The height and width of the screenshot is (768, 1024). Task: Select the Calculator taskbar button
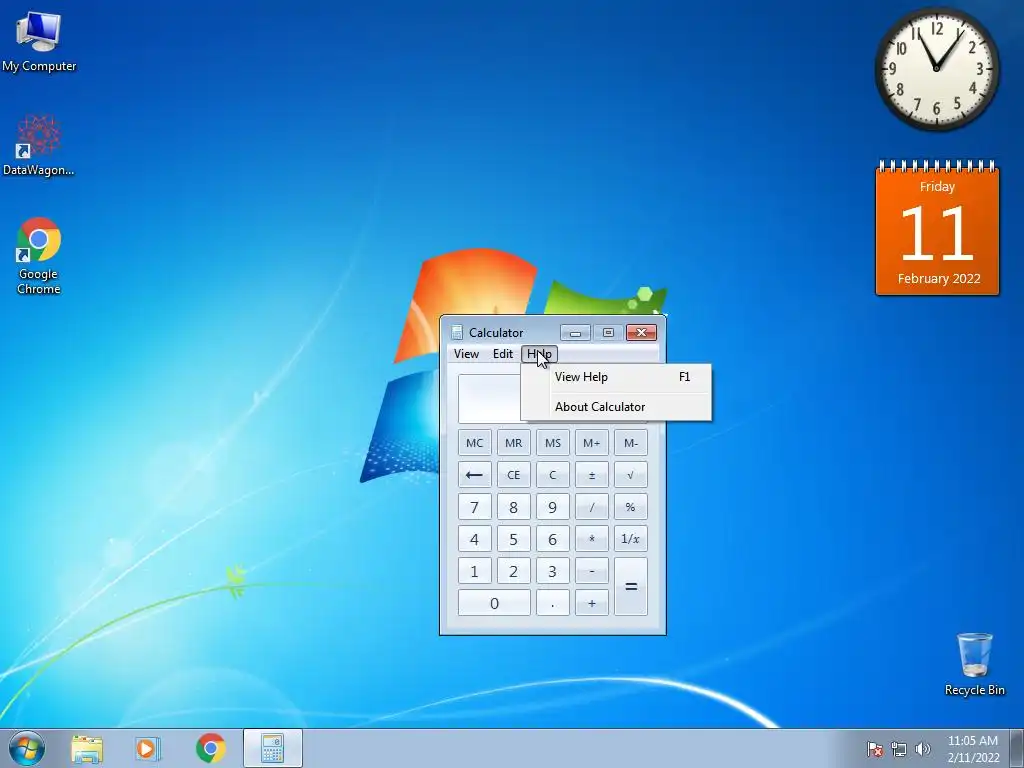[x=272, y=749]
